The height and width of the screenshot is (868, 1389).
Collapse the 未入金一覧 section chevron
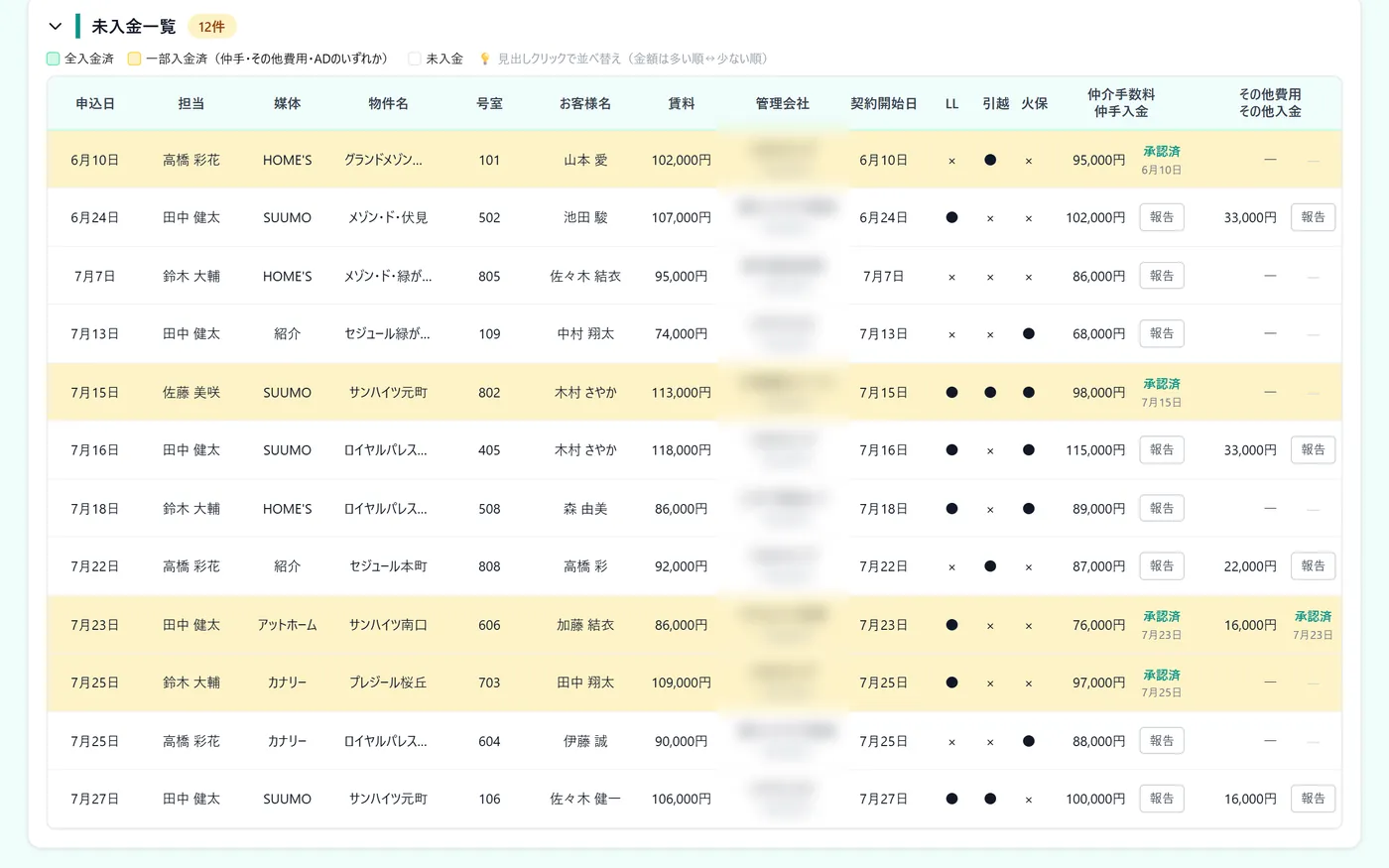tap(56, 27)
